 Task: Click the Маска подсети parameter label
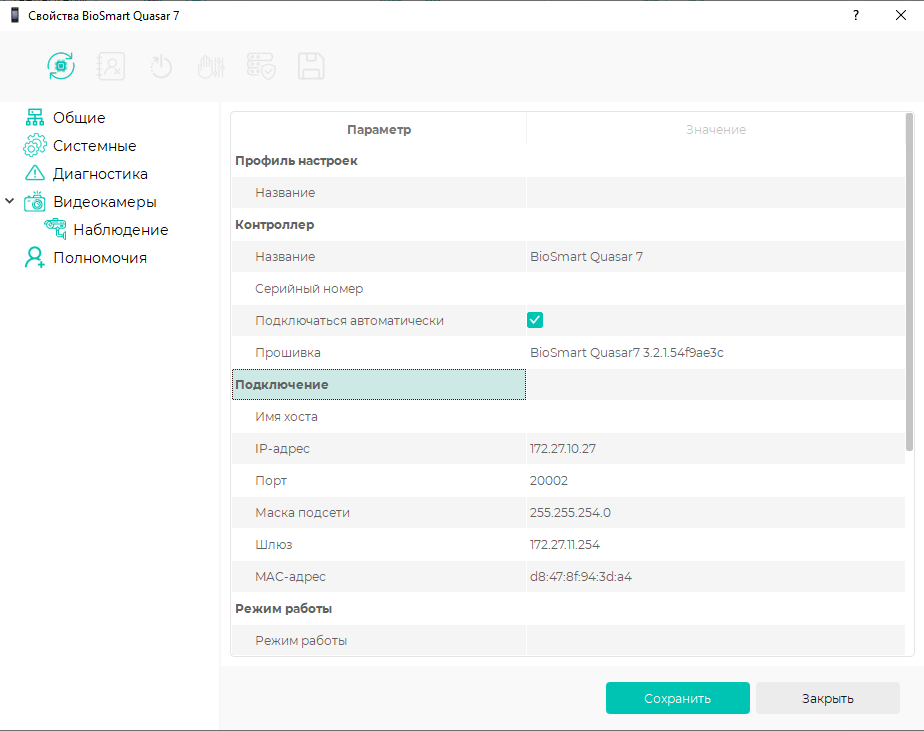302,512
